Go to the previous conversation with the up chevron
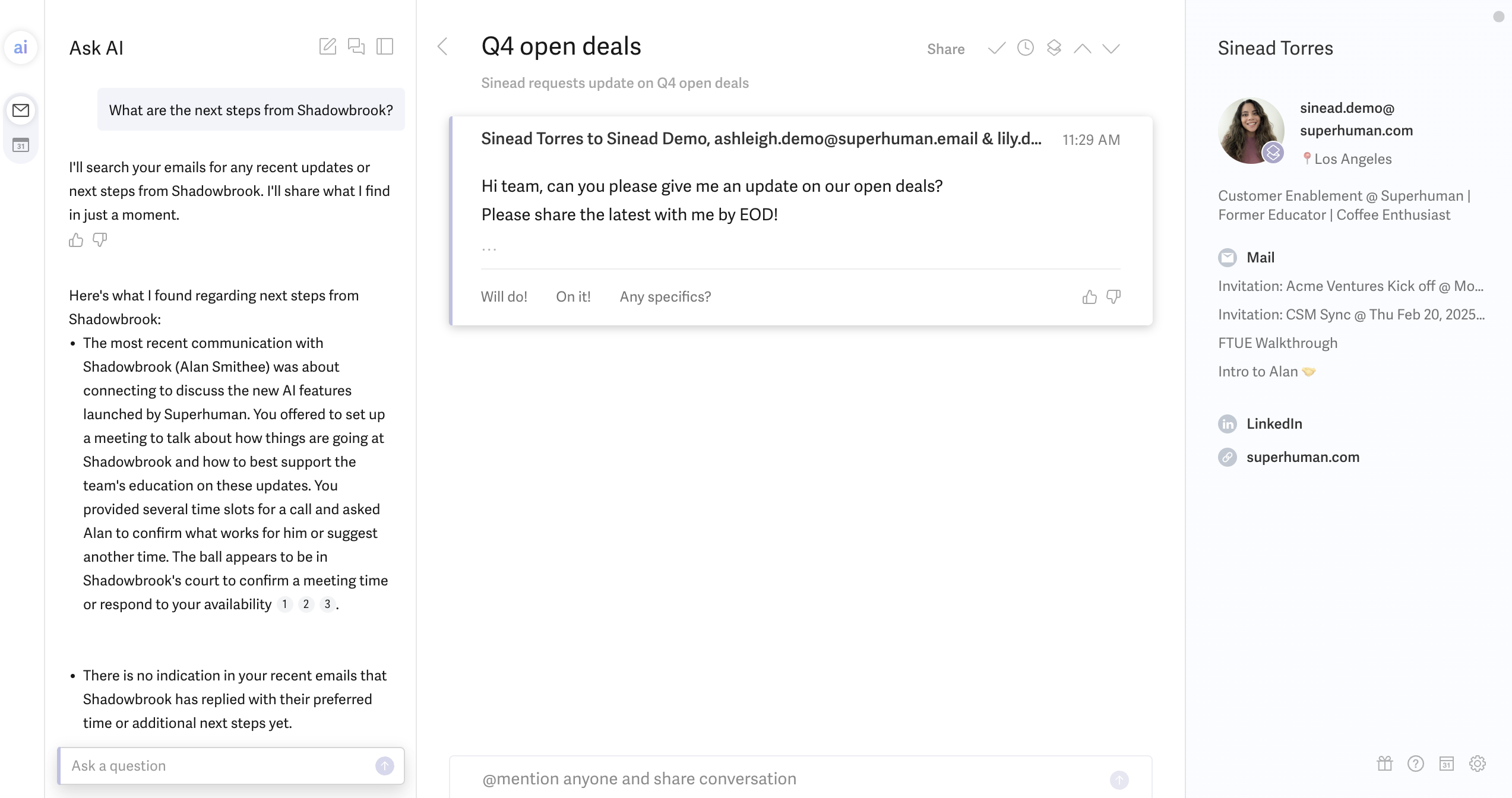The height and width of the screenshot is (798, 1512). click(1083, 49)
